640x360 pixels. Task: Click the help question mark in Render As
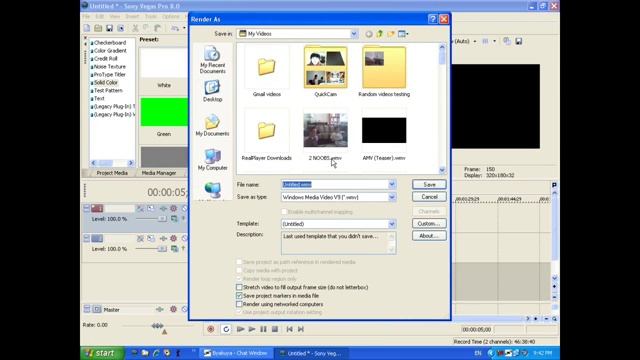[x=433, y=19]
